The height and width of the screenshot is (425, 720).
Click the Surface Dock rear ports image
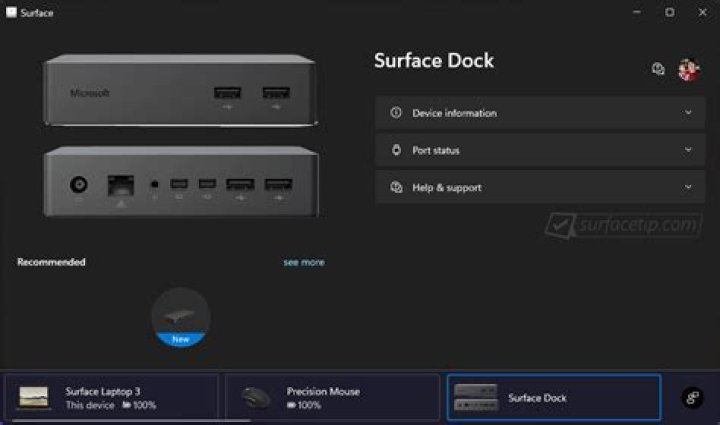tap(180, 183)
